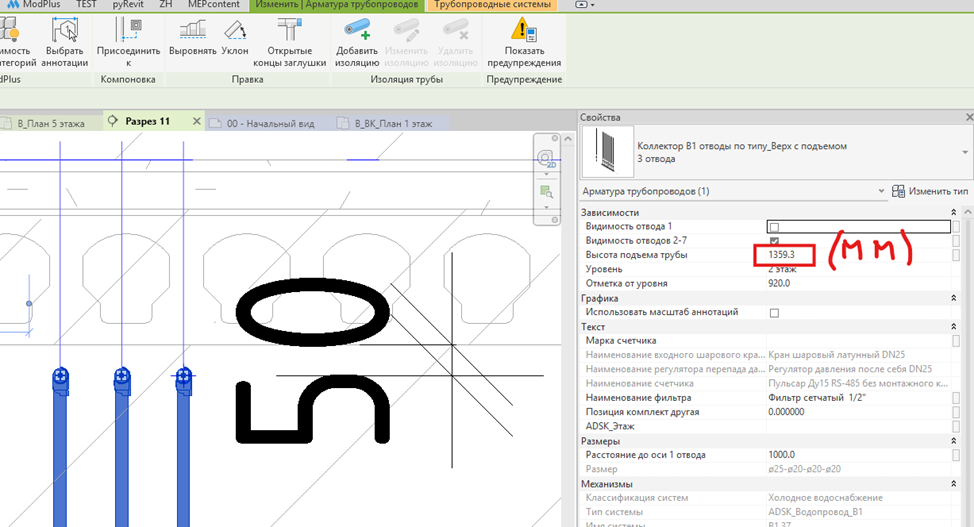Click the Наименование фильтра value Фильтр сетчатый
The image size is (974, 527).
coord(817,398)
